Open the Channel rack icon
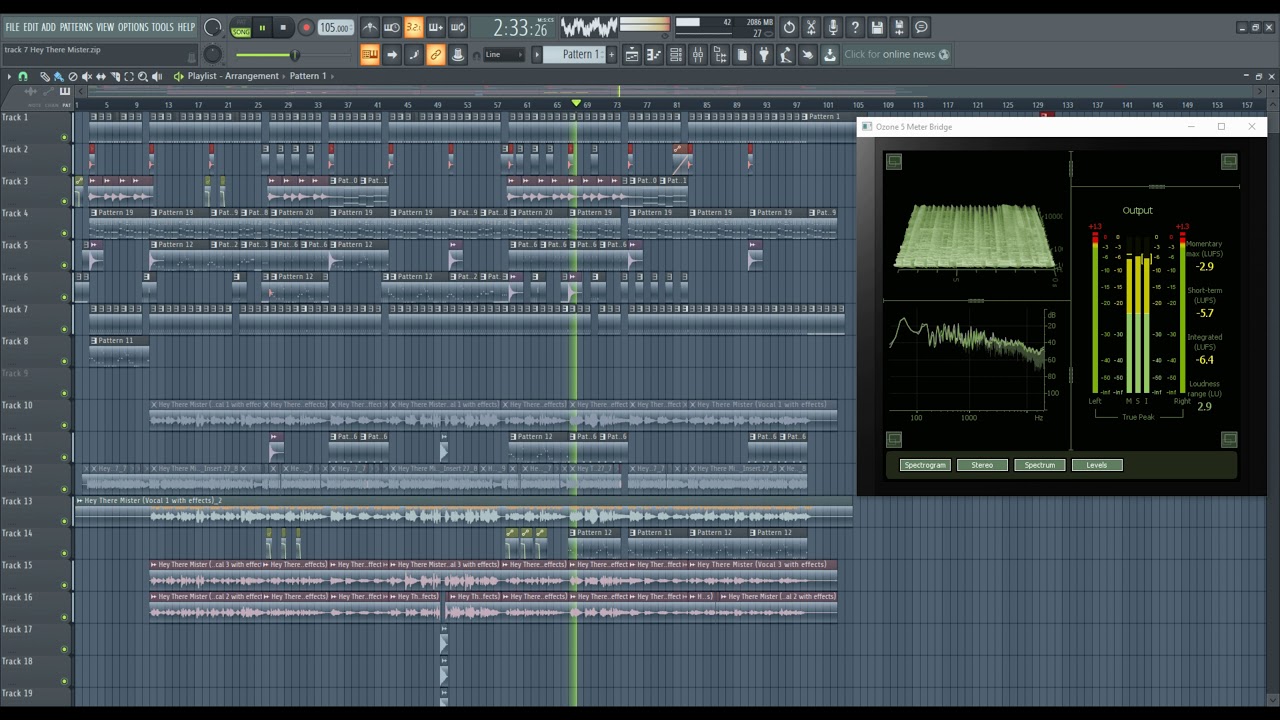This screenshot has width=1280, height=720. 676,55
